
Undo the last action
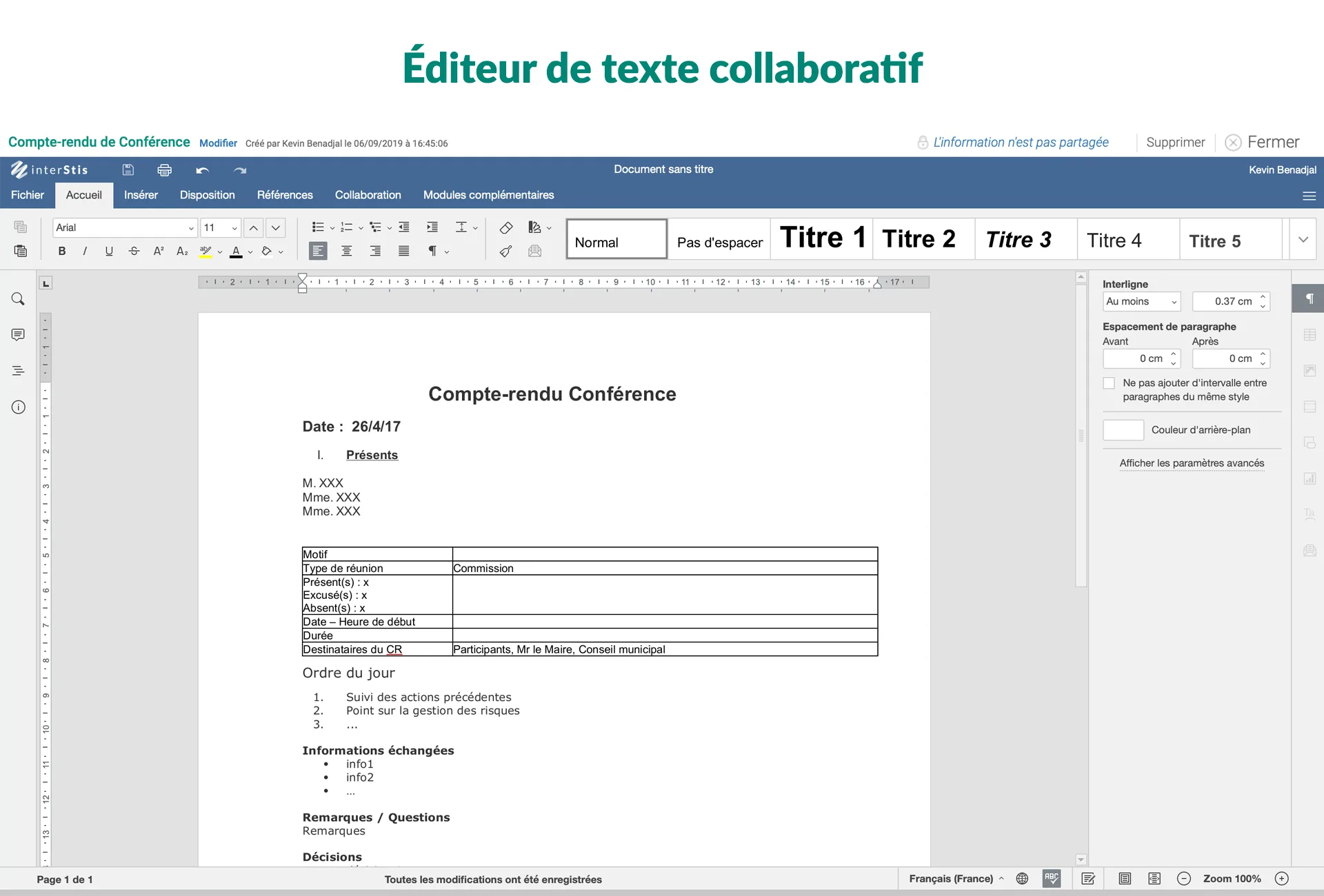(202, 170)
